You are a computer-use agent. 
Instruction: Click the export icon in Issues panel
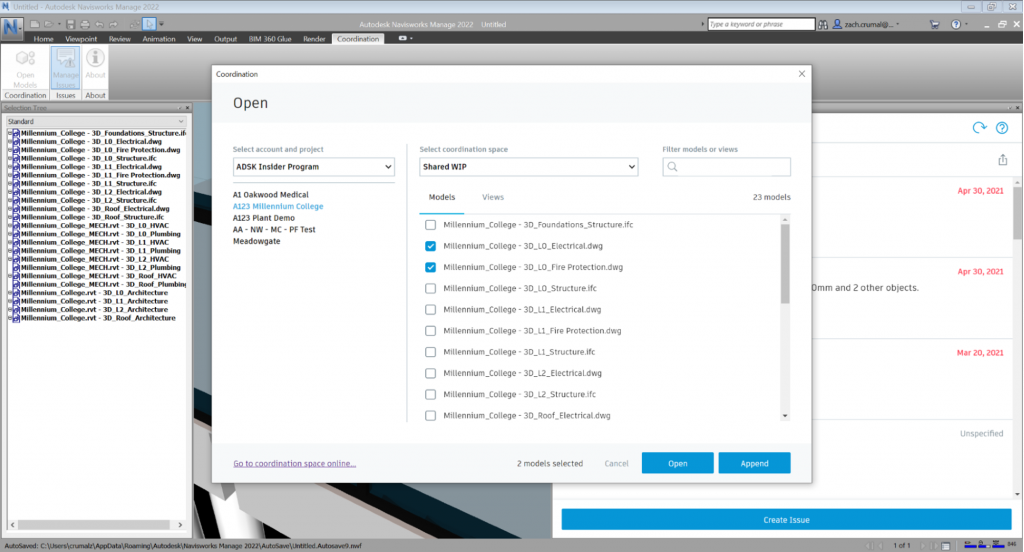click(1002, 160)
